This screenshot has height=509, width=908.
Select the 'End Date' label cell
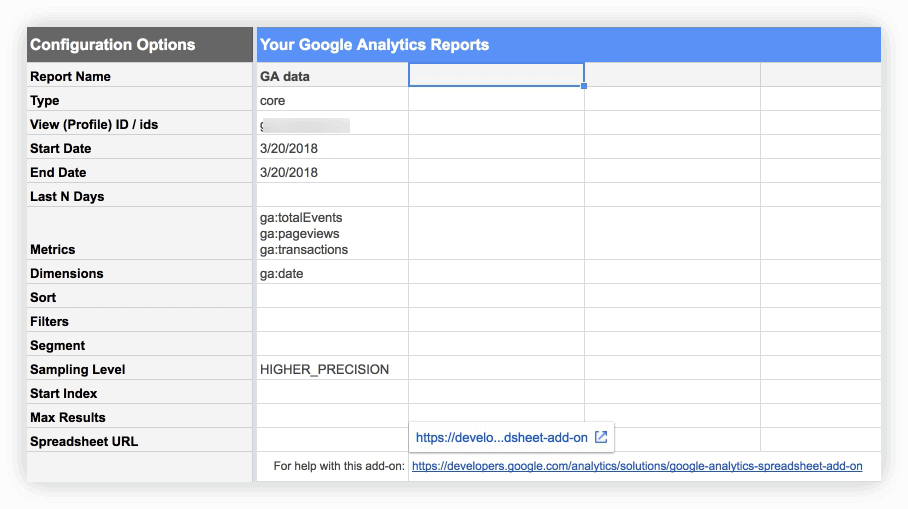(x=140, y=172)
